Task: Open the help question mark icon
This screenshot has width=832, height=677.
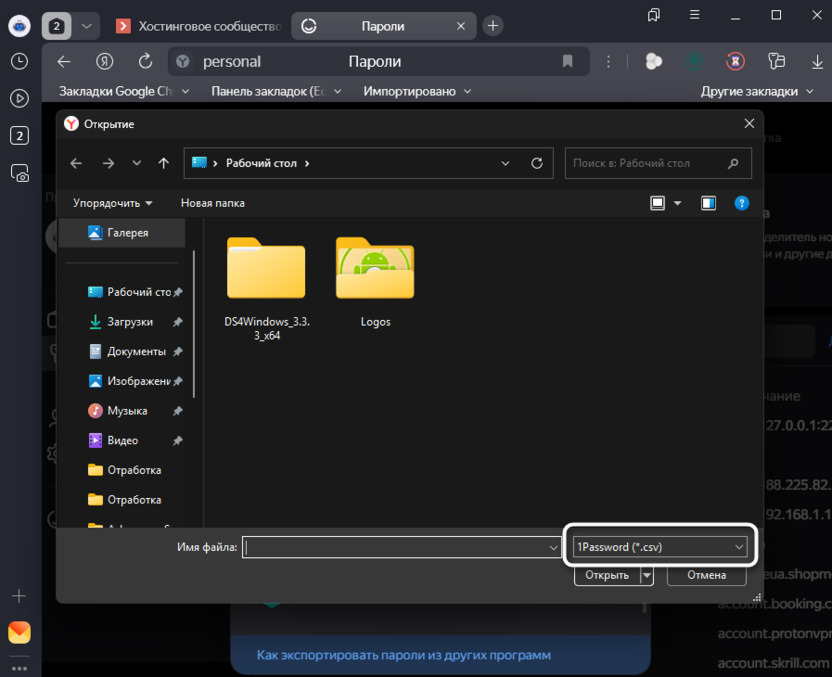Action: coord(741,203)
